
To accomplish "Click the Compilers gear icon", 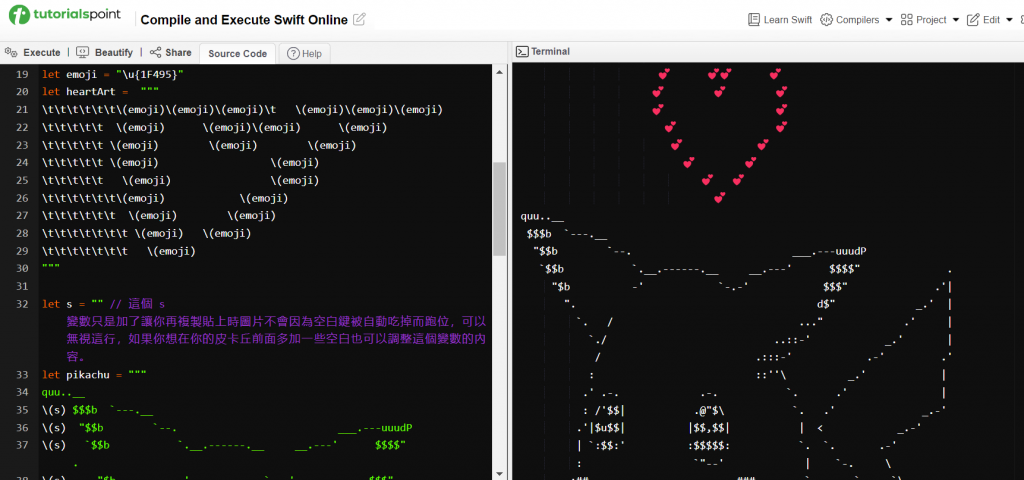I will (826, 20).
